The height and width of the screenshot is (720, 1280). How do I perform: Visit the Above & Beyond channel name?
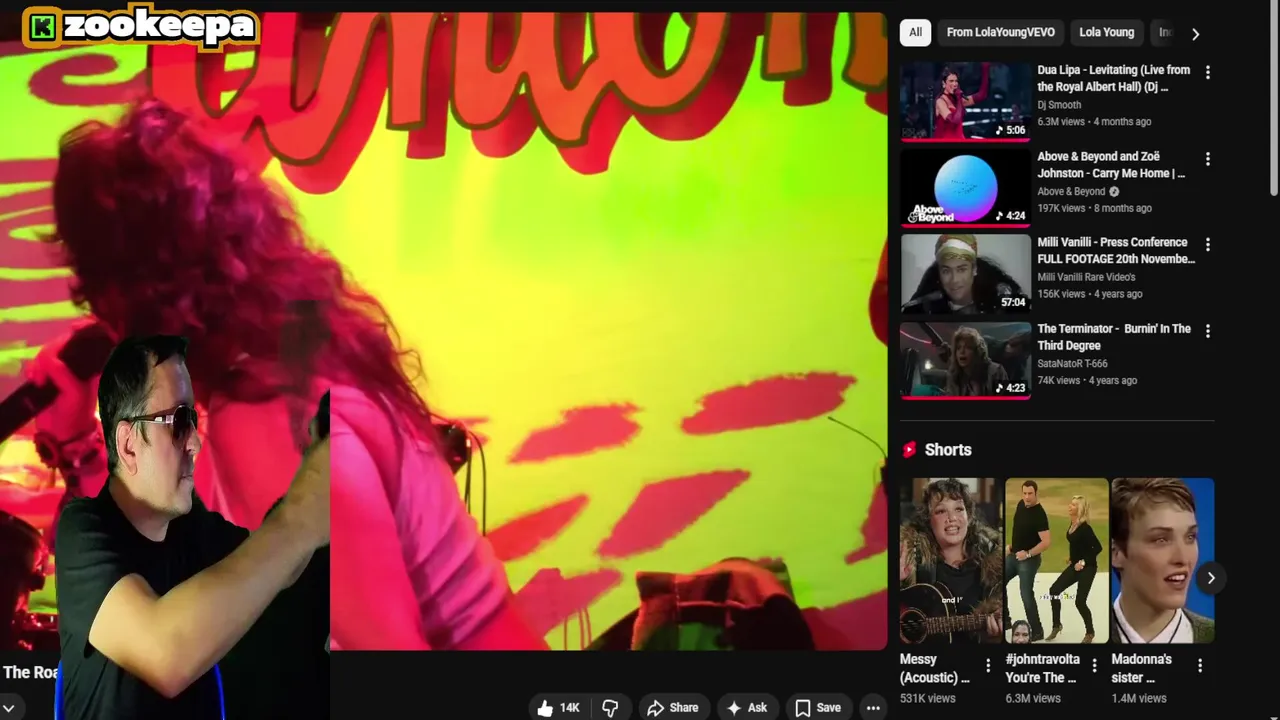[1071, 191]
